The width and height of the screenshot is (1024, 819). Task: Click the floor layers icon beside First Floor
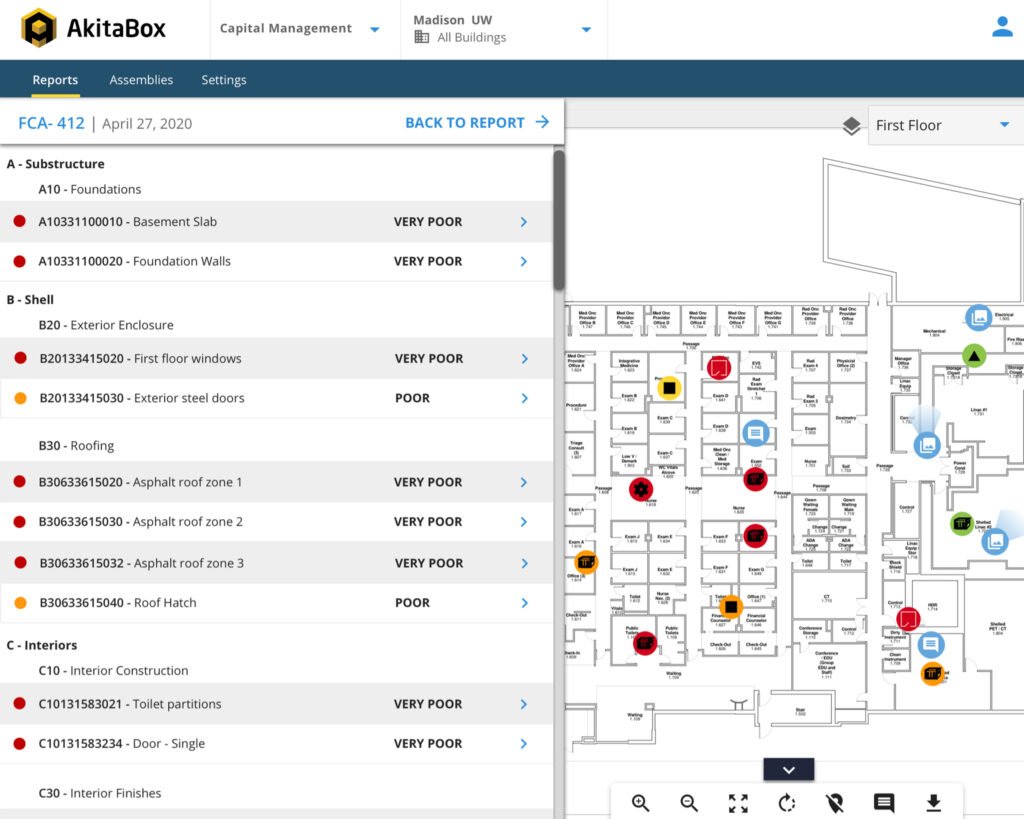[851, 126]
